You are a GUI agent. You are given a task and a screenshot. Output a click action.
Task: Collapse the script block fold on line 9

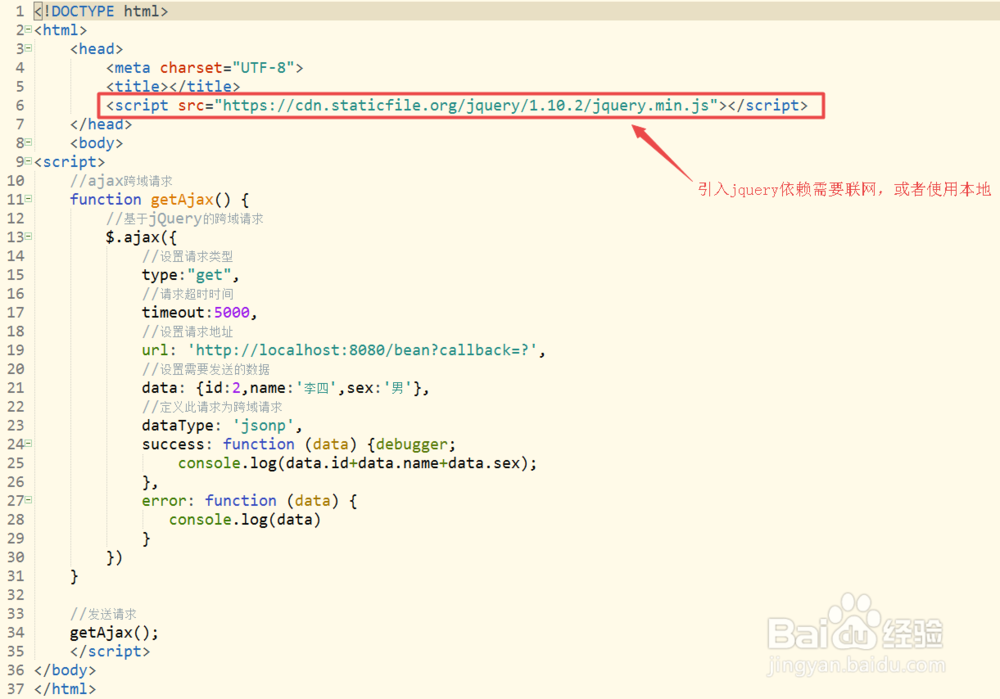[x=28, y=161]
